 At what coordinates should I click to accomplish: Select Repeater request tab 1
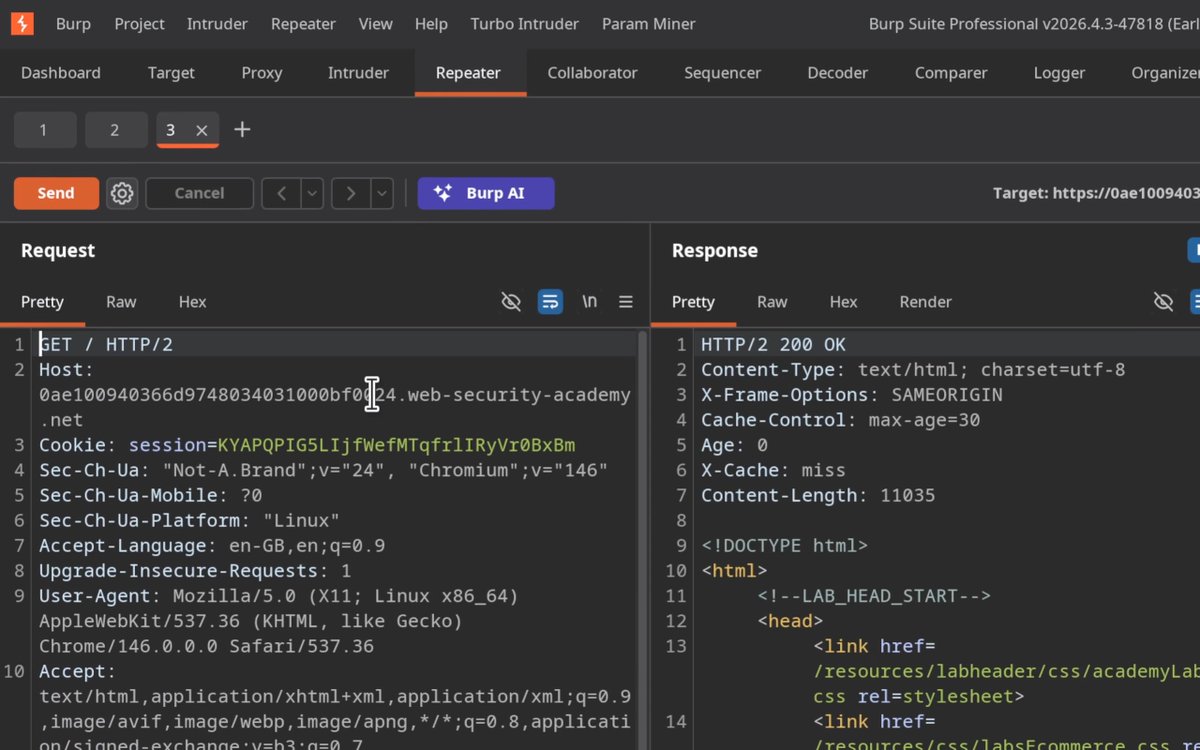pyautogui.click(x=44, y=130)
